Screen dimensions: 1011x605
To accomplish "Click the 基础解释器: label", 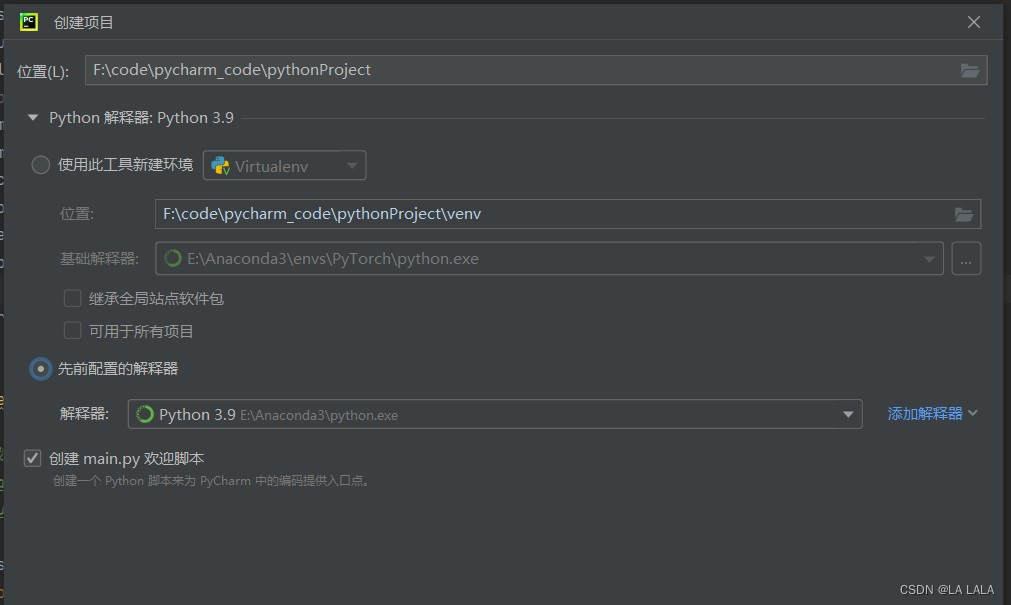I will (99, 259).
